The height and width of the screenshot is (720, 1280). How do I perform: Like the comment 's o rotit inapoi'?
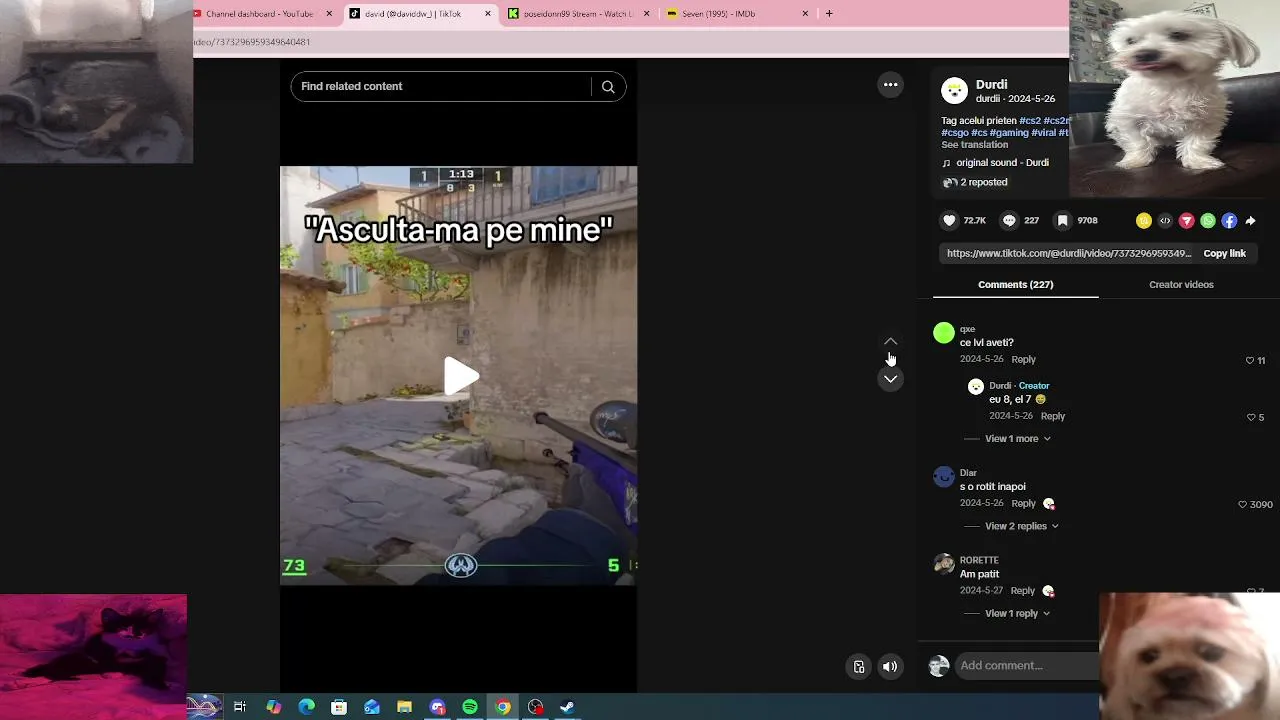[1243, 505]
